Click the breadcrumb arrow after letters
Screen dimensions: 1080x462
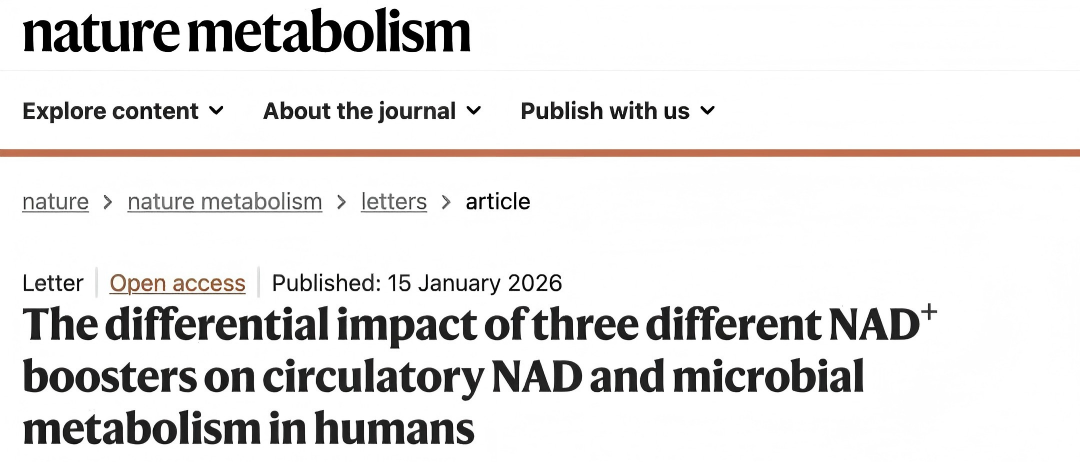point(446,203)
